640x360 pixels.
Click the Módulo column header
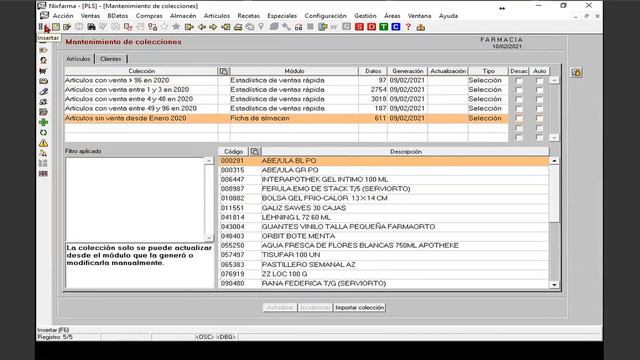point(294,71)
